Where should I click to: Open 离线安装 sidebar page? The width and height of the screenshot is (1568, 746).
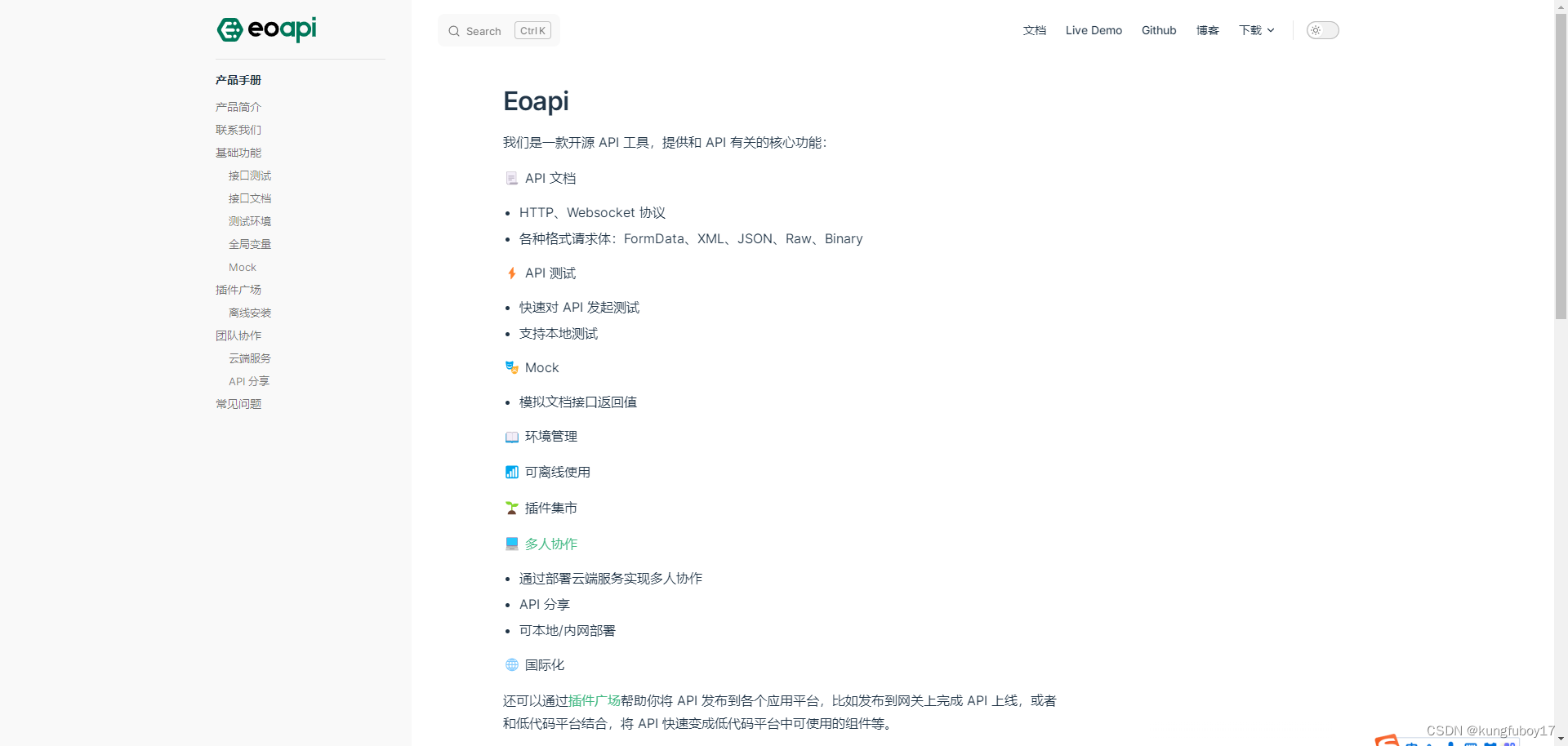point(250,313)
